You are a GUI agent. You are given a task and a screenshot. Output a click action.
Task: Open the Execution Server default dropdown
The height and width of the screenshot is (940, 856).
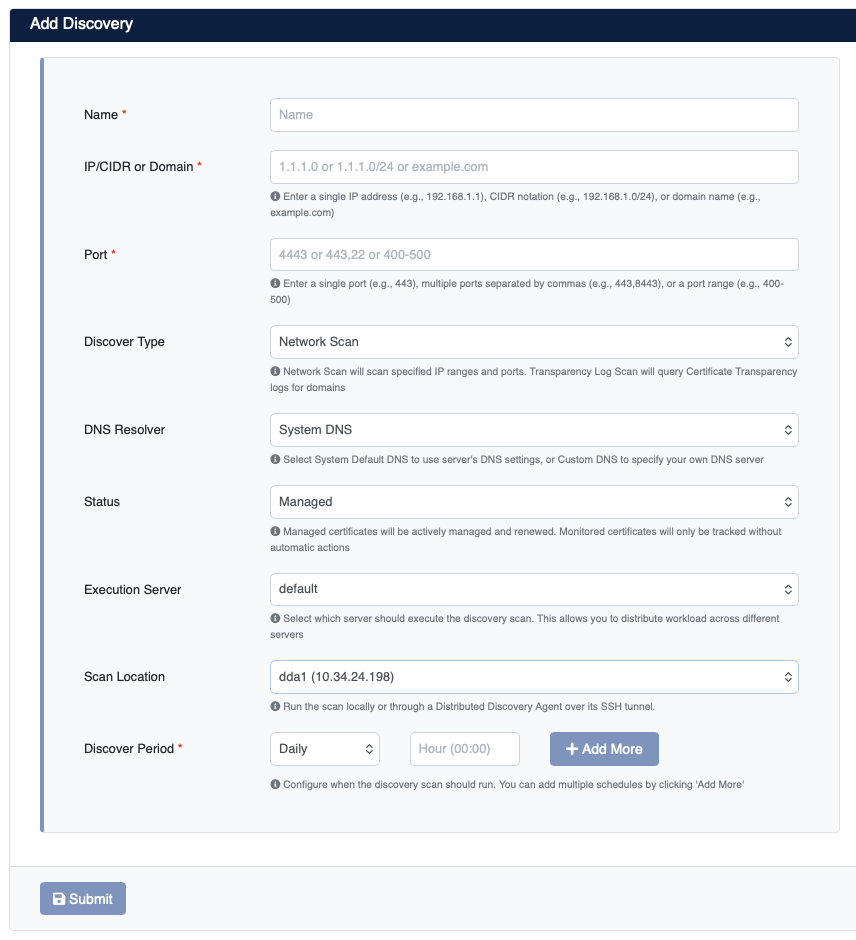(534, 589)
